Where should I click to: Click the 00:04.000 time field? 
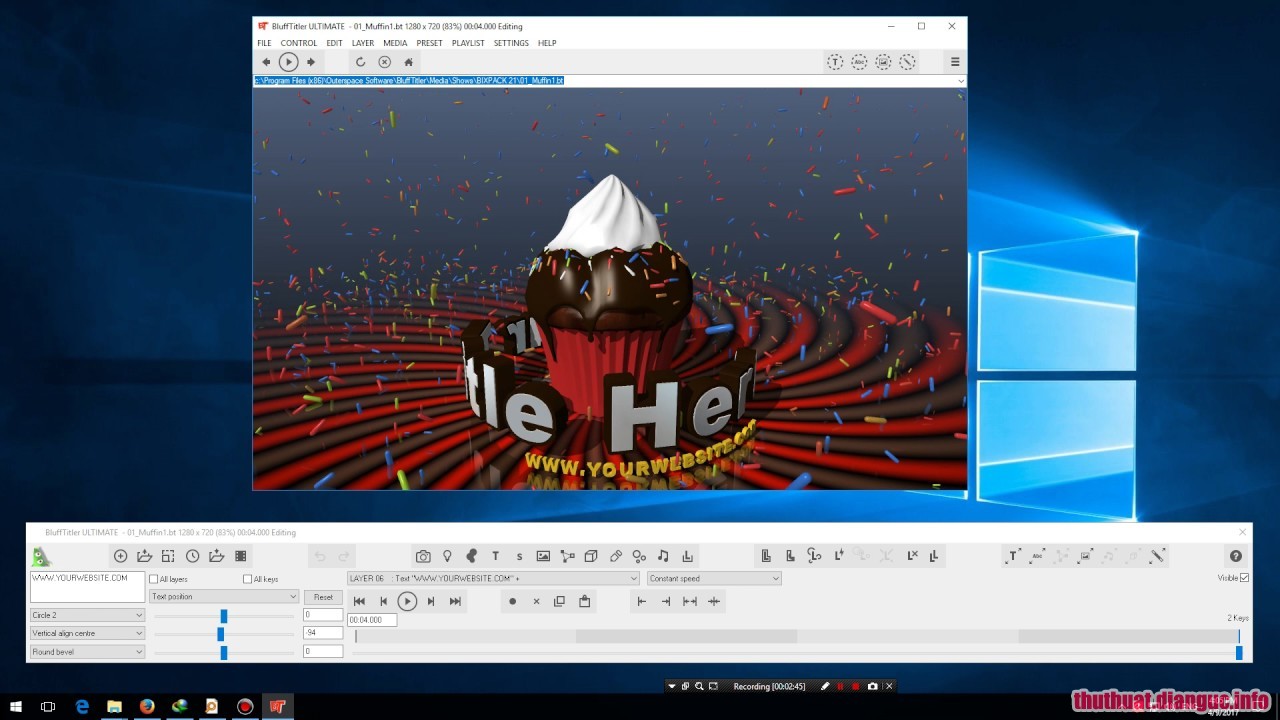pos(372,620)
